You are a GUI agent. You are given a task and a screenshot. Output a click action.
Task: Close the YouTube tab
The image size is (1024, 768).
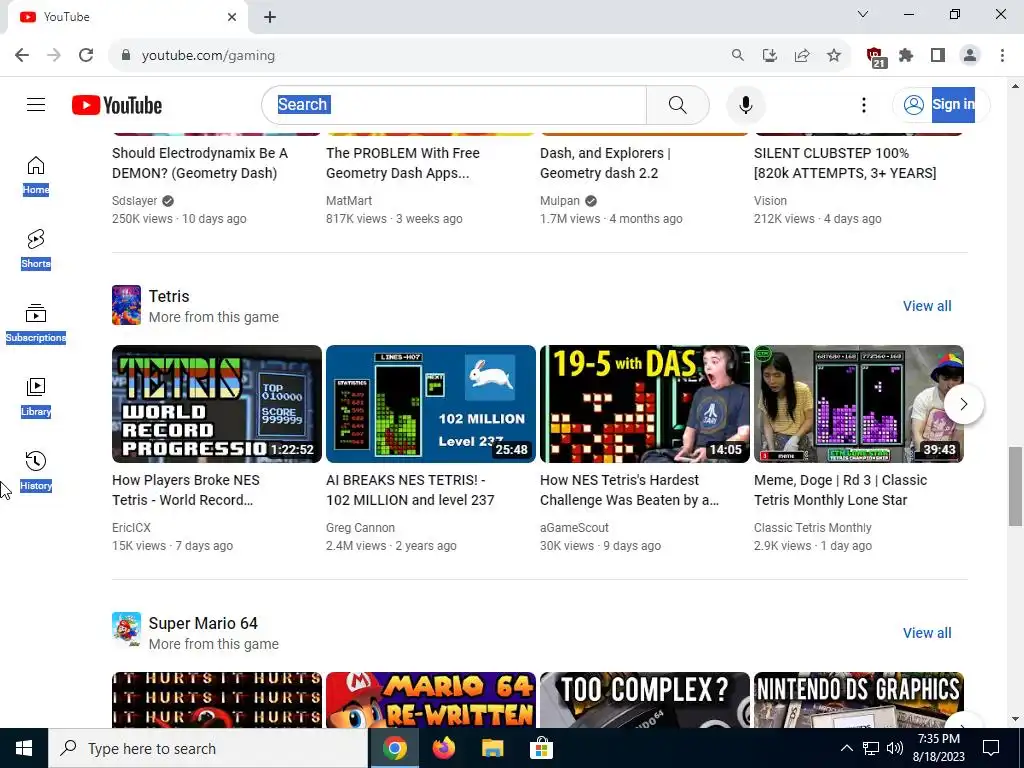click(x=232, y=17)
